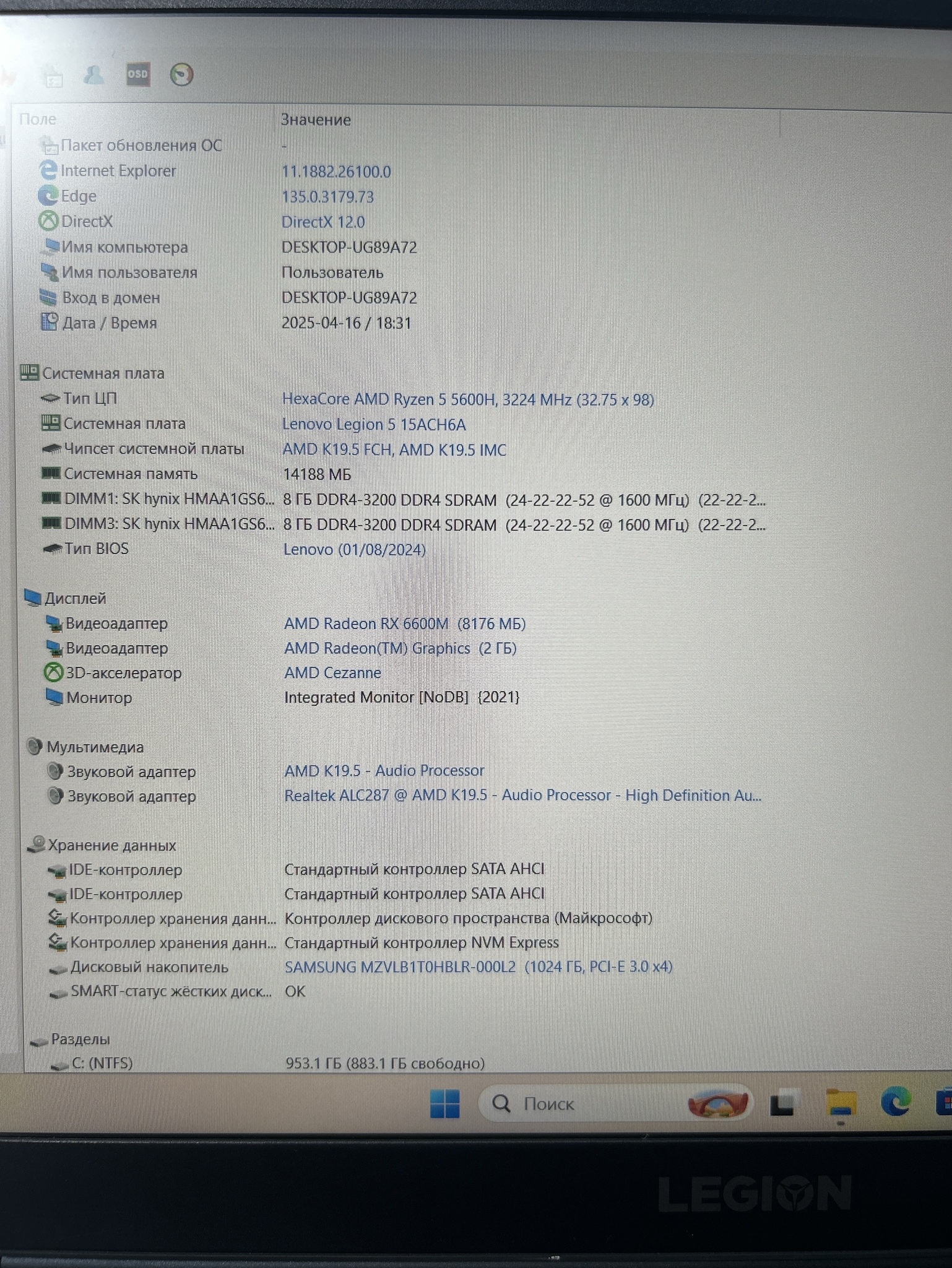This screenshot has height=1268, width=952.
Task: Click the Edge row icon
Action: 48,196
